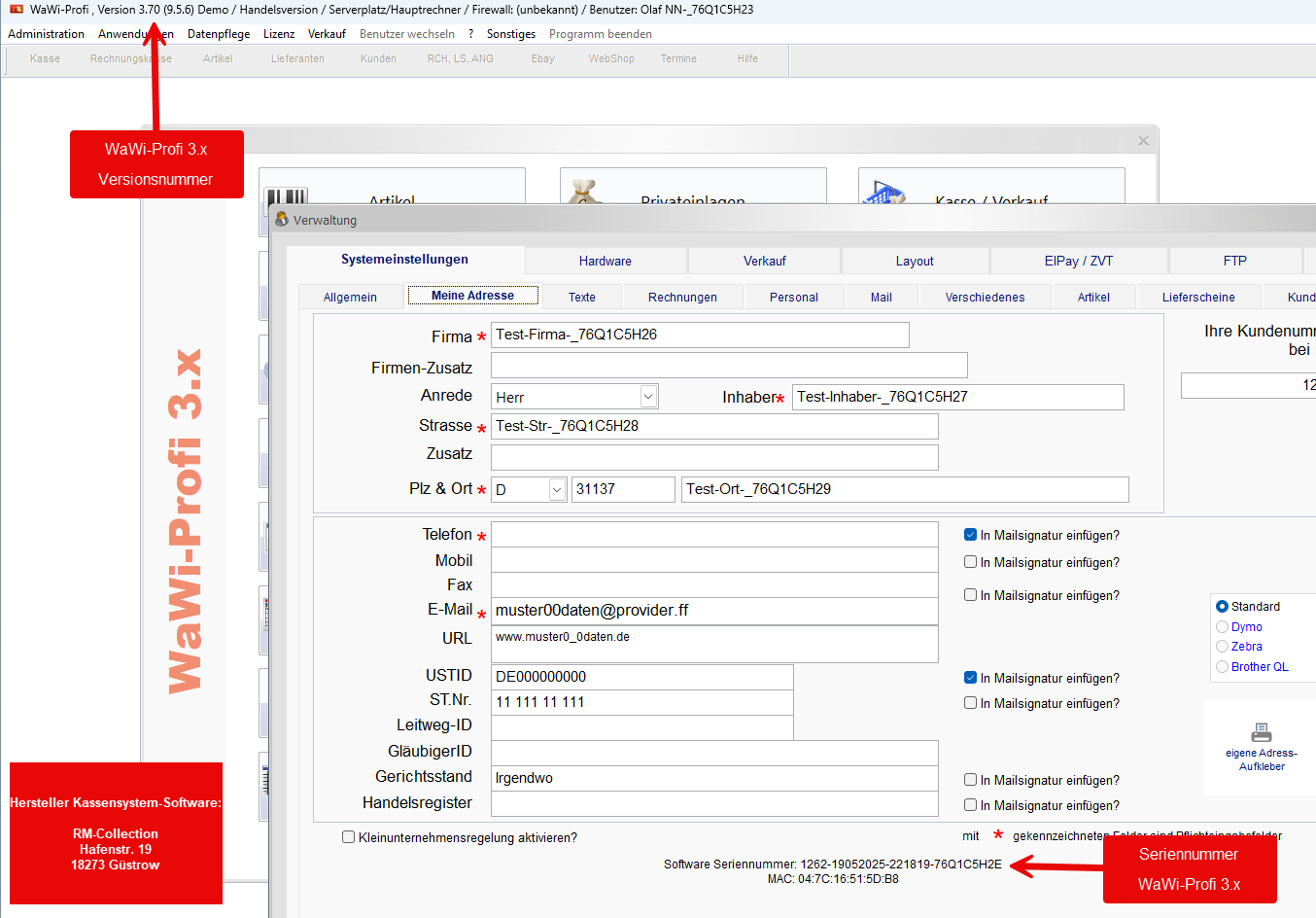This screenshot has height=918, width=1316.
Task: Select the Artikel sub-tab in Verwaltung
Action: [1093, 298]
